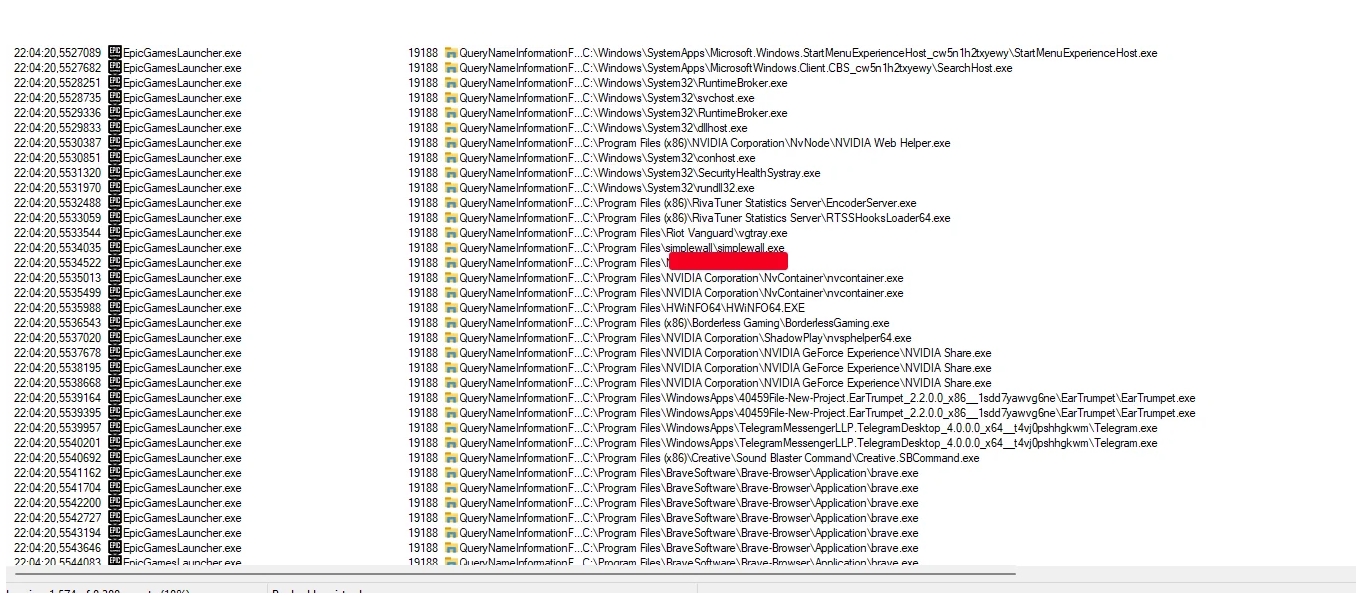Click timestamp 22:04:20,5538195

57,368
